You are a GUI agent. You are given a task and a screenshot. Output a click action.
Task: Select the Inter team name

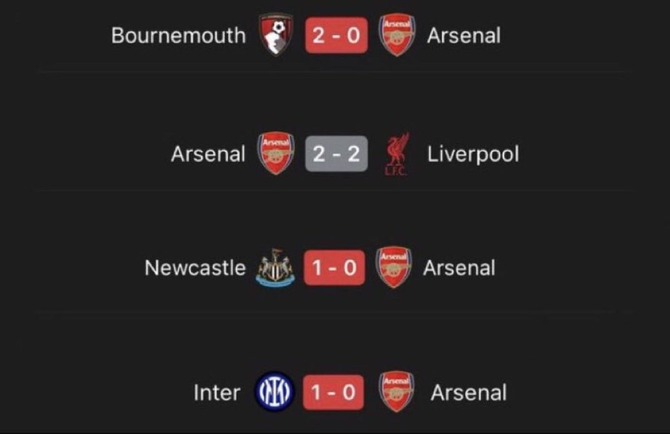tap(217, 393)
